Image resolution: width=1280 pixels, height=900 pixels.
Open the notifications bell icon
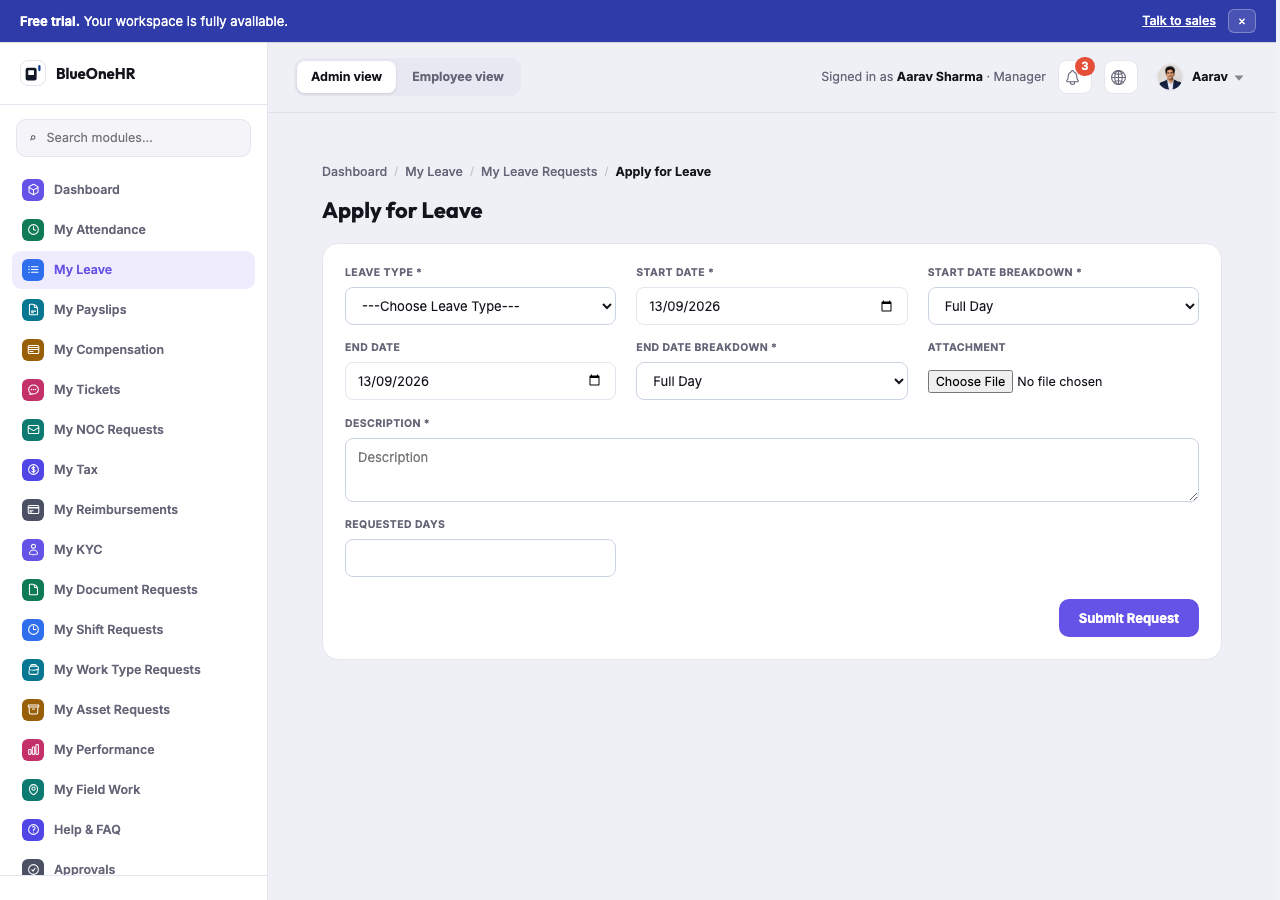point(1074,77)
